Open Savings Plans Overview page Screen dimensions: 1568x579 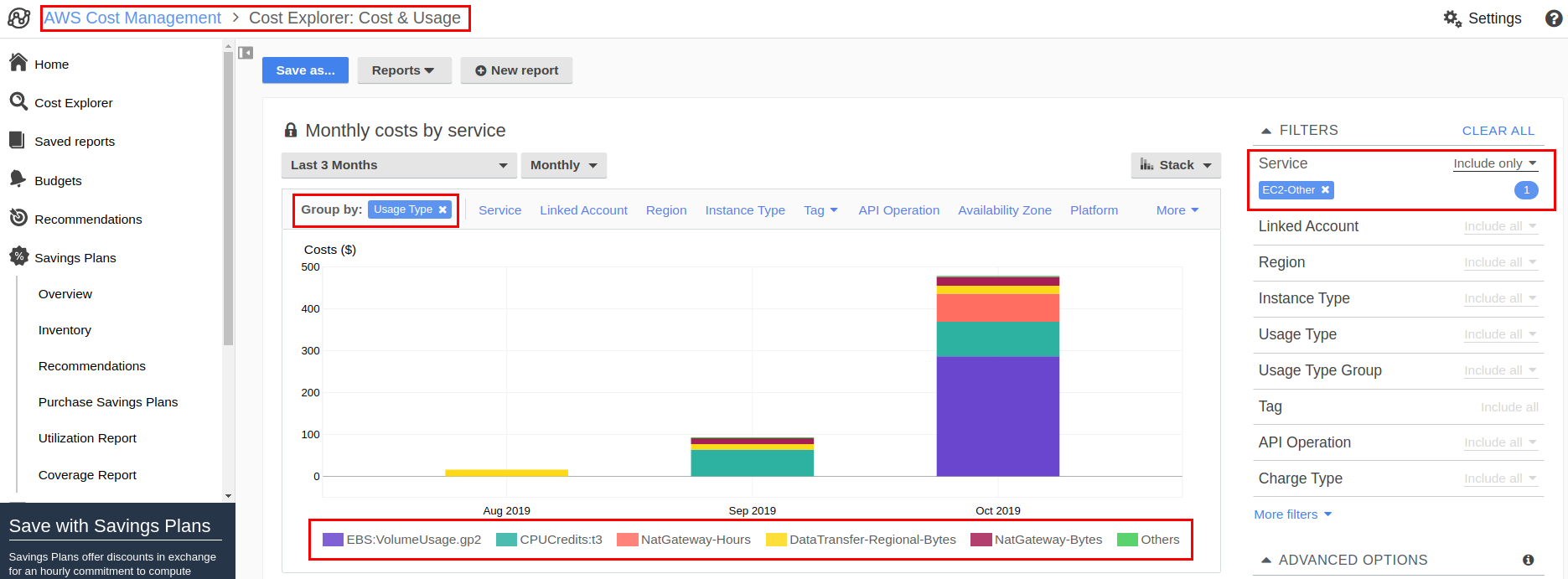click(x=65, y=294)
